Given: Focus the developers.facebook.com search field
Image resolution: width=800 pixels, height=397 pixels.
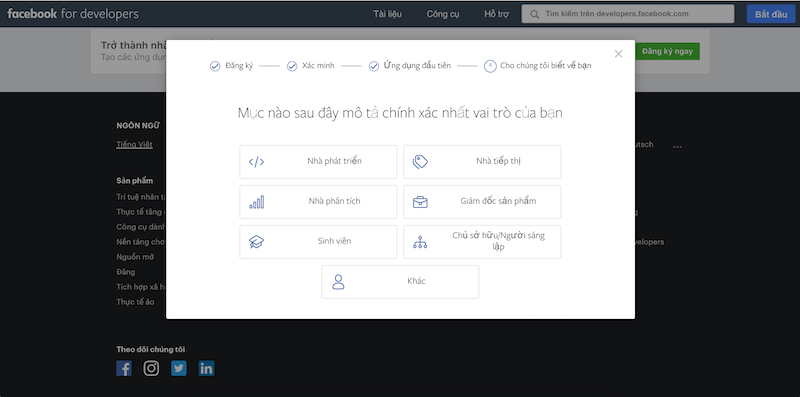Looking at the screenshot, I should coord(628,14).
